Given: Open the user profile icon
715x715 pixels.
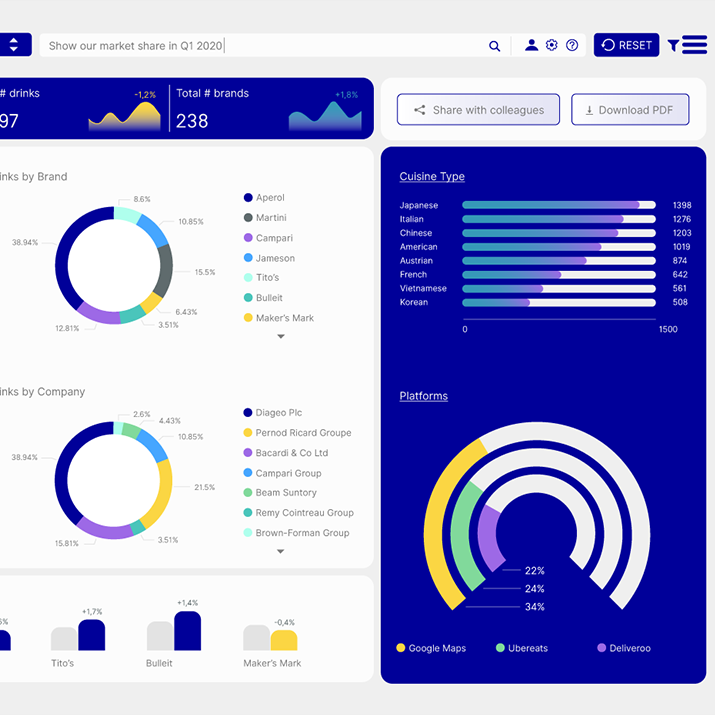Looking at the screenshot, I should pos(531,45).
